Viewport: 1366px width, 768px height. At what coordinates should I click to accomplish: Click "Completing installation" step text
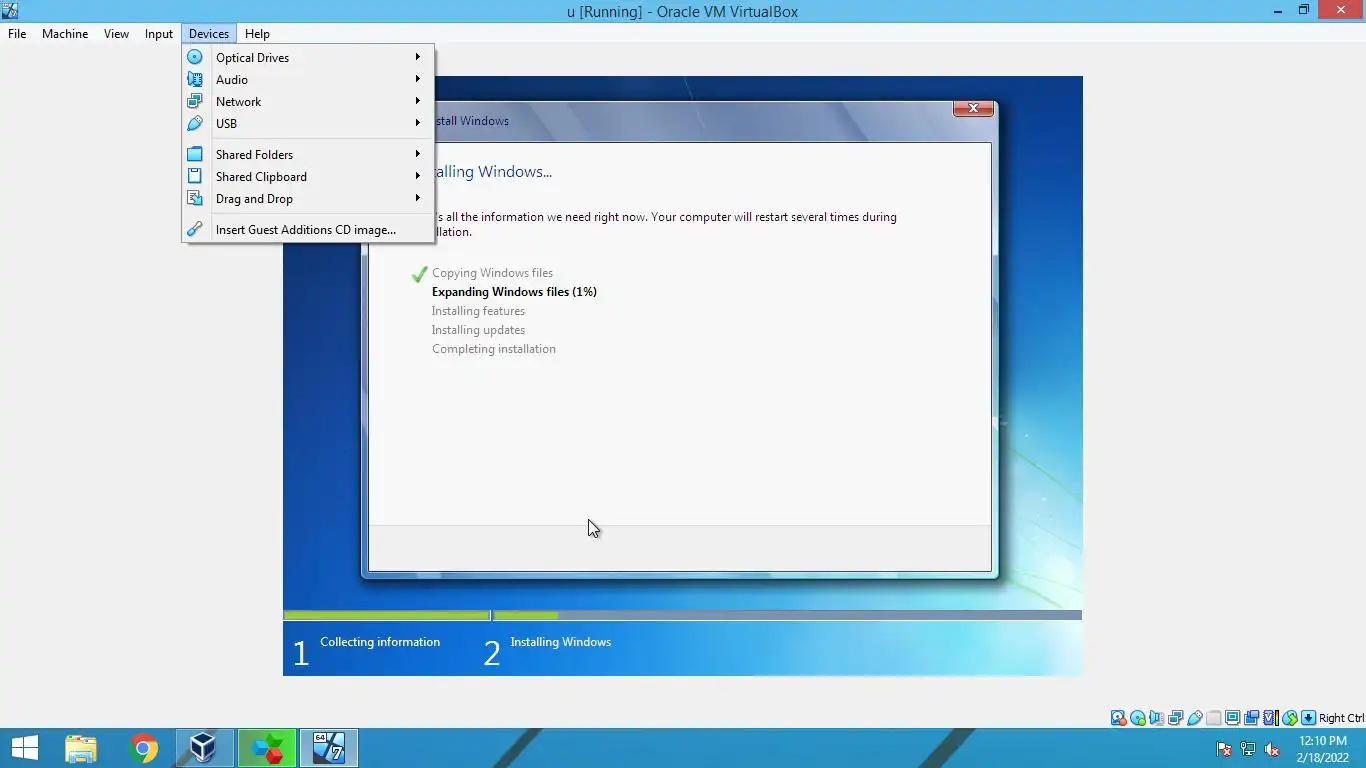pyautogui.click(x=494, y=349)
